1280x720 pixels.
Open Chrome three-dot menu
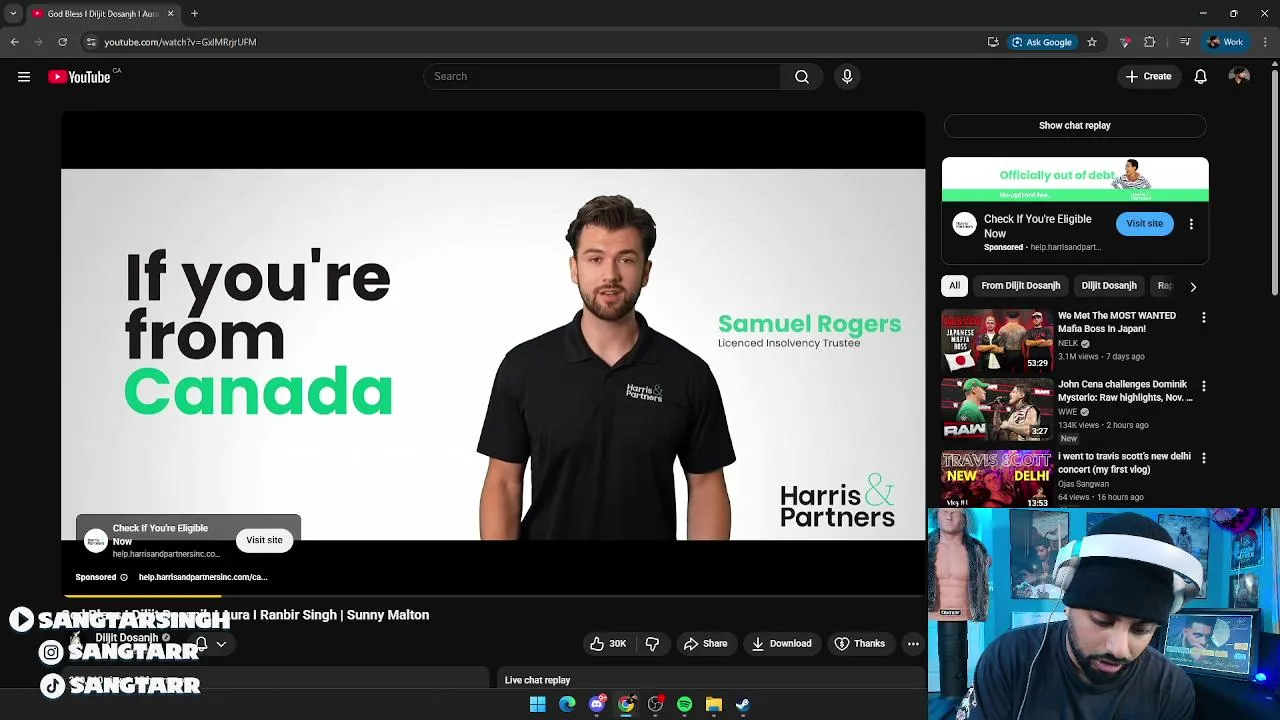(x=1266, y=42)
